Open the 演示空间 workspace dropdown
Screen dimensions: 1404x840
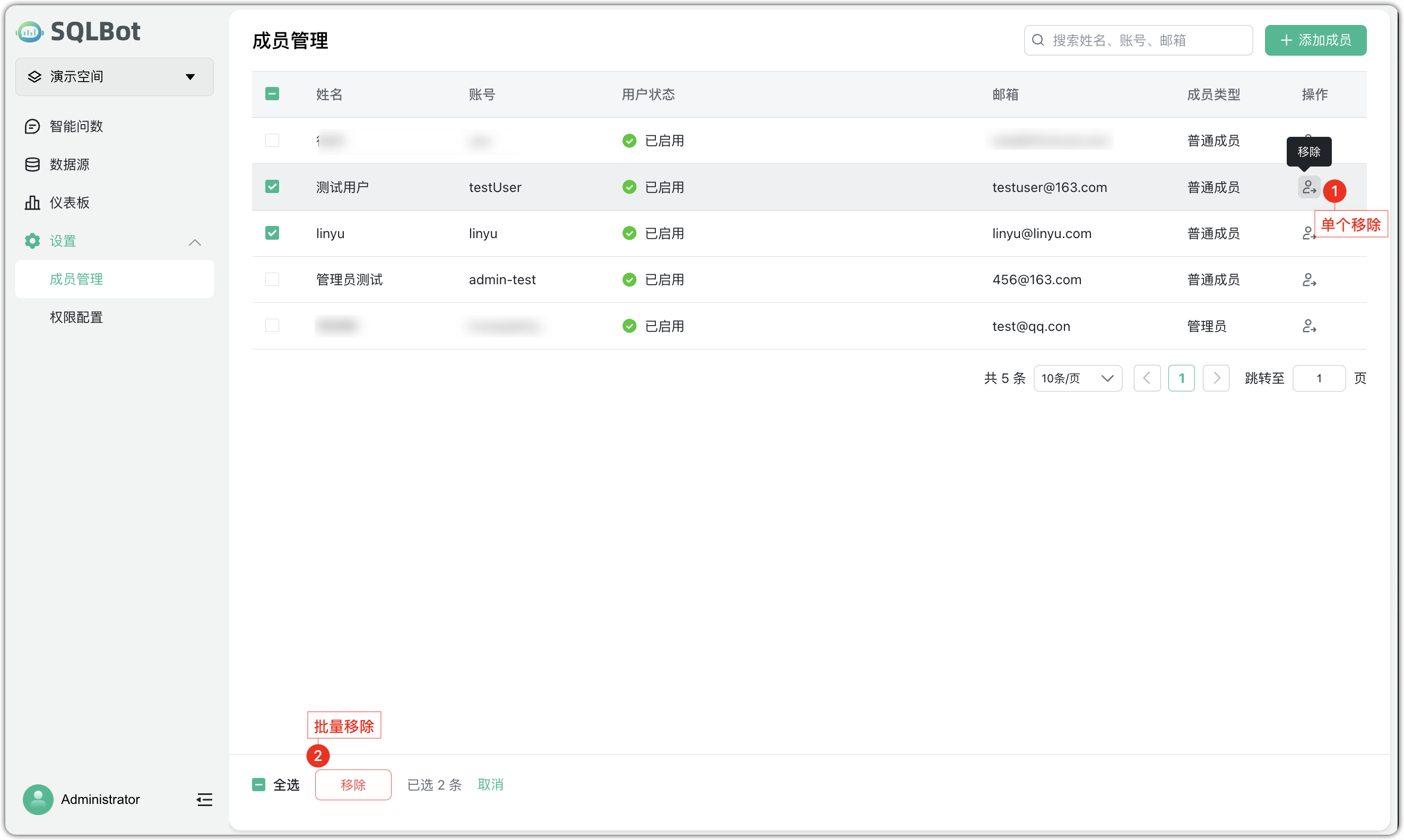[x=113, y=76]
